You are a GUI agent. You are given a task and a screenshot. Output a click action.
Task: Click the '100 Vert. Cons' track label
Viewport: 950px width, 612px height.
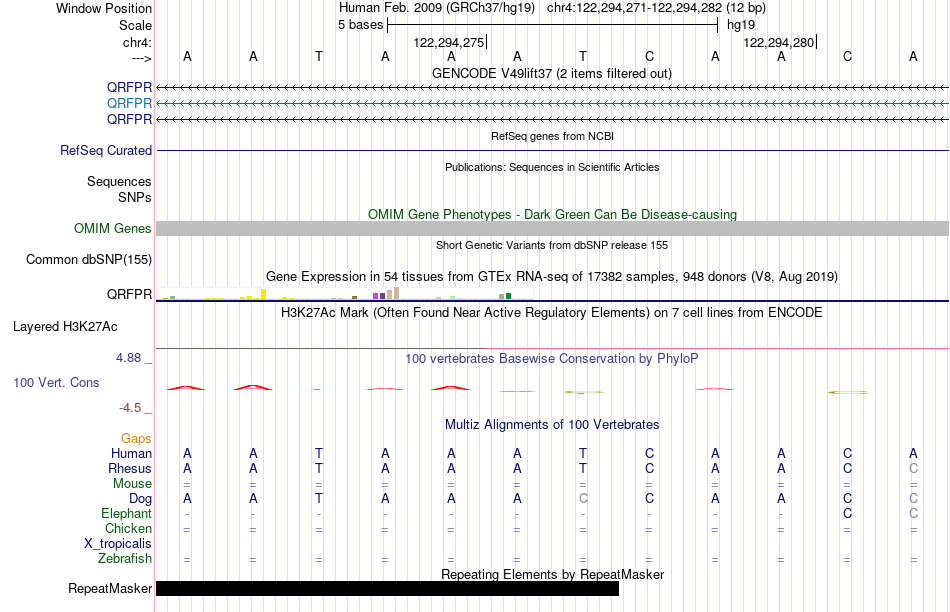(x=56, y=382)
